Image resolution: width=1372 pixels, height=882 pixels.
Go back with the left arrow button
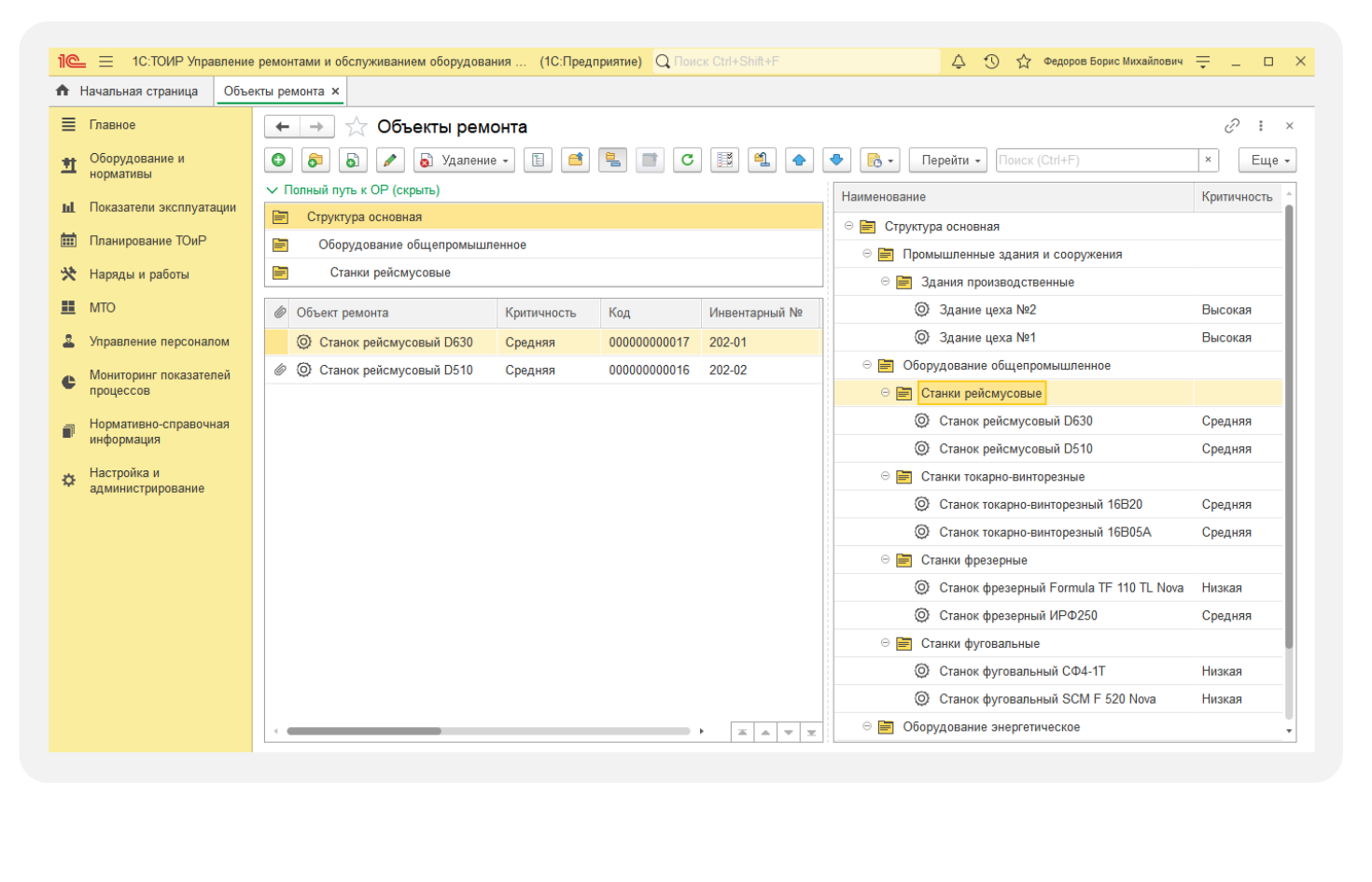click(x=282, y=127)
